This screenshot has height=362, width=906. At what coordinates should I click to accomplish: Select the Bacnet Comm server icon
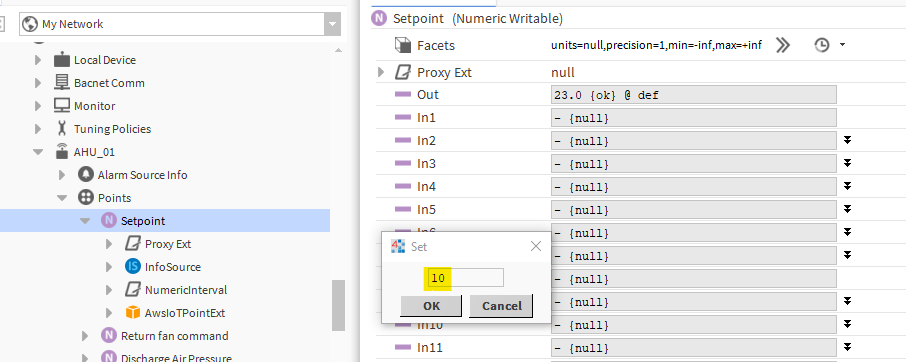[61, 83]
